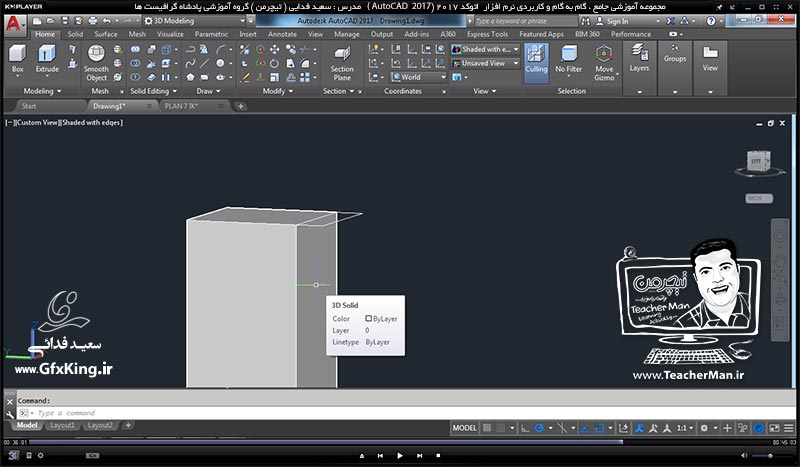Click Play in the KMPlayer controls
This screenshot has width=800, height=467.
pos(399,455)
